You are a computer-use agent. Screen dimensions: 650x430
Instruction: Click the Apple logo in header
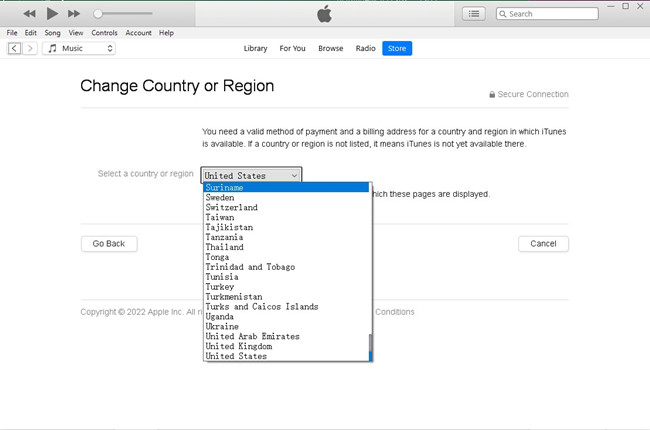coord(325,14)
